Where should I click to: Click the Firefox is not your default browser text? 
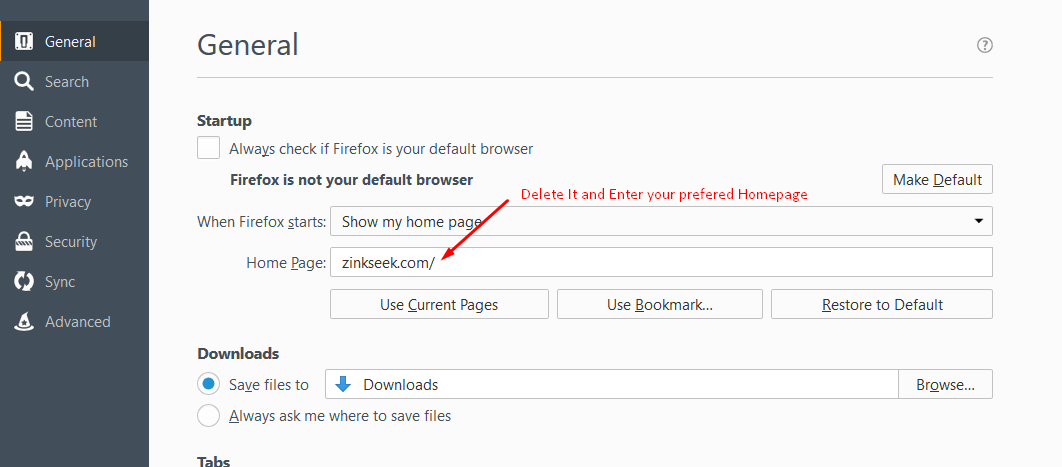coord(352,180)
